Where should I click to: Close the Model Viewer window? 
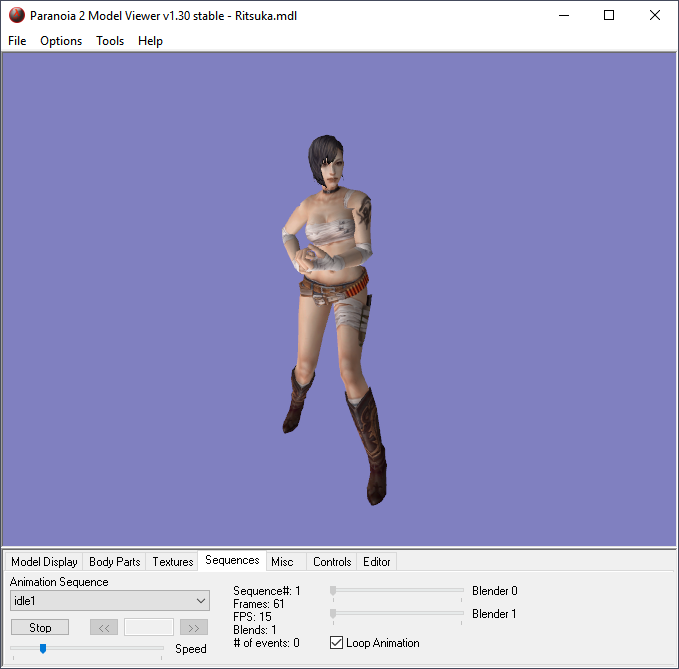[655, 16]
